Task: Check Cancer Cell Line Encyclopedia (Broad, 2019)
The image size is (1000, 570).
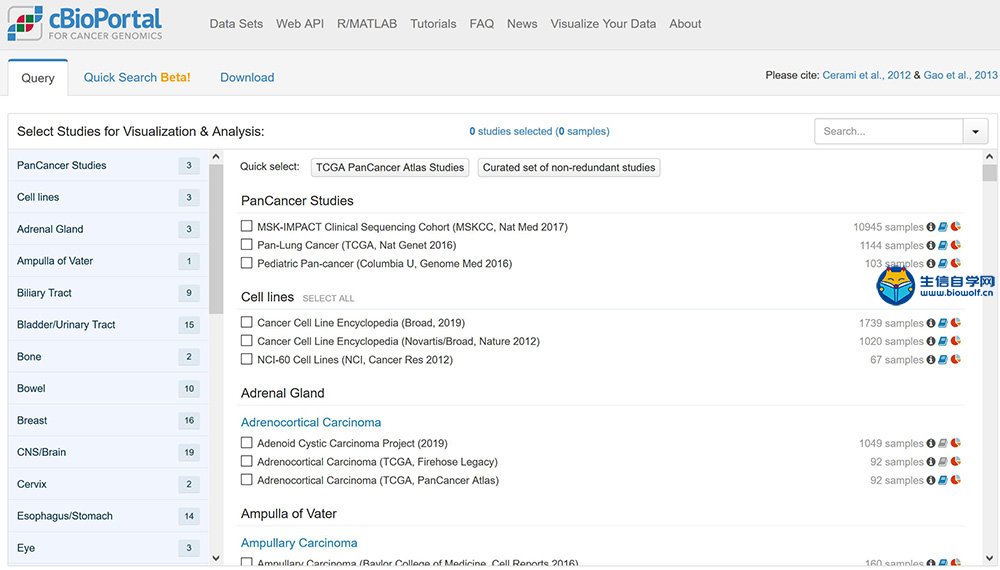Action: pos(247,322)
